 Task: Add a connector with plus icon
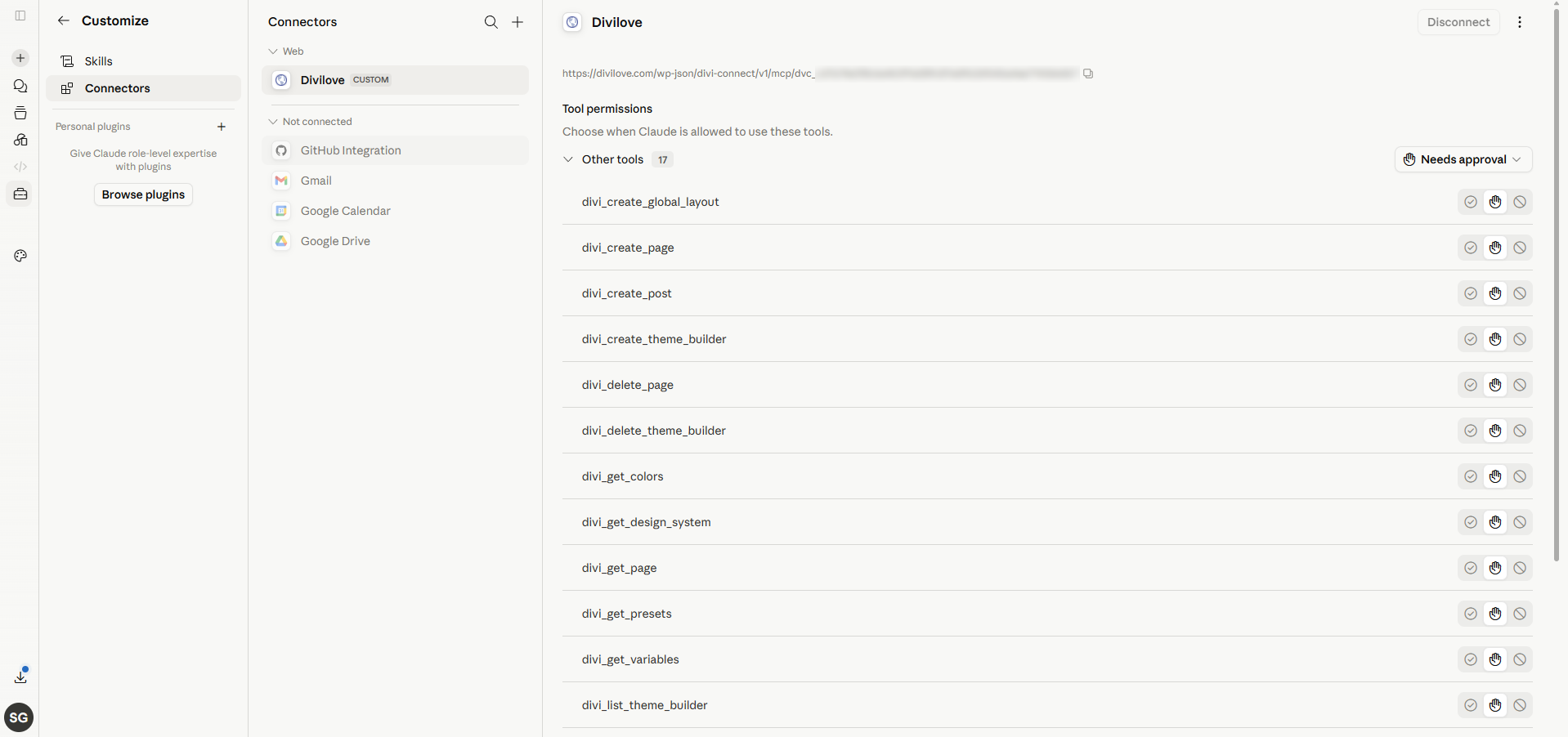tap(517, 22)
